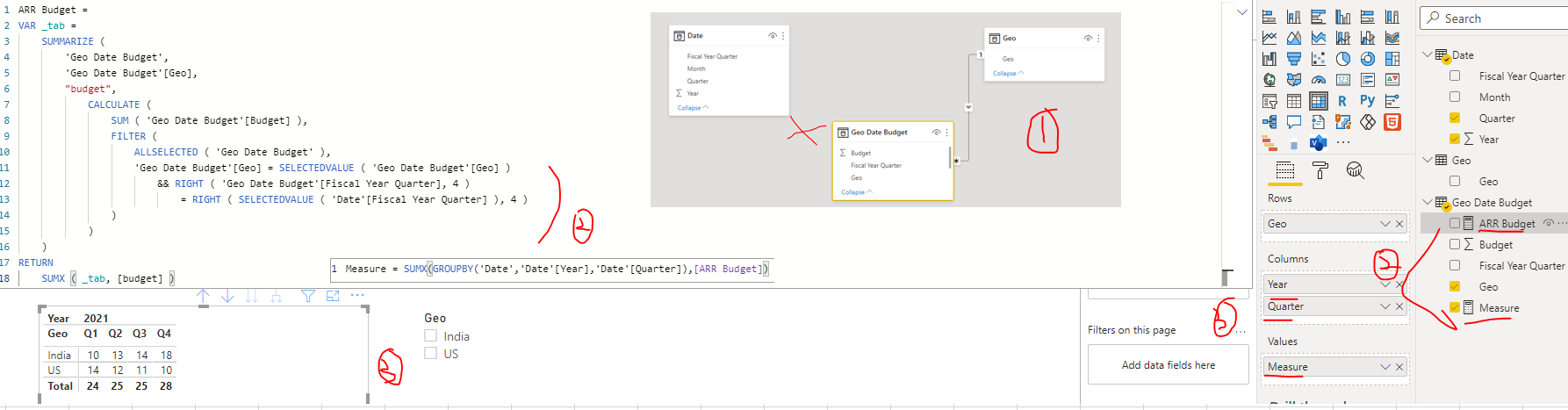Switch to the Format paint roller tab
1568x410 pixels.
point(1320,170)
